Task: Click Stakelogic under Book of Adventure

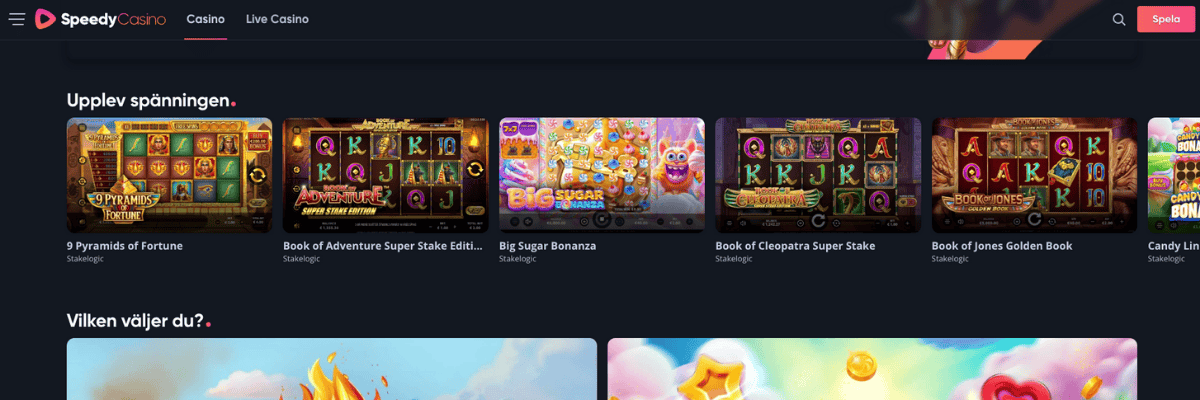Action: click(x=301, y=259)
